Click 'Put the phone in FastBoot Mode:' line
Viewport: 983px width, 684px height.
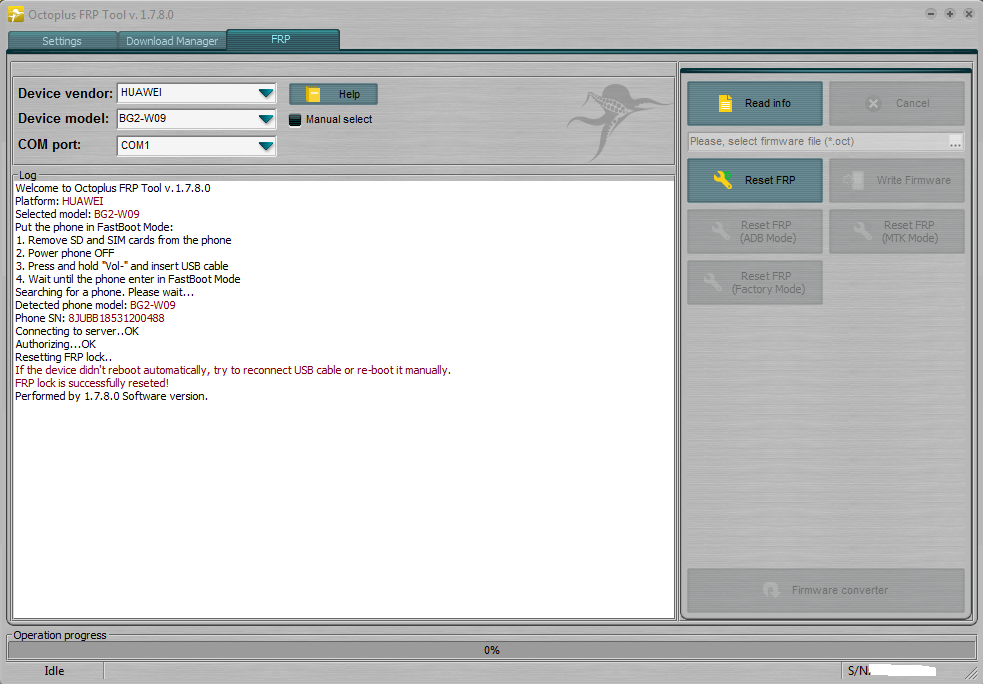pos(94,227)
